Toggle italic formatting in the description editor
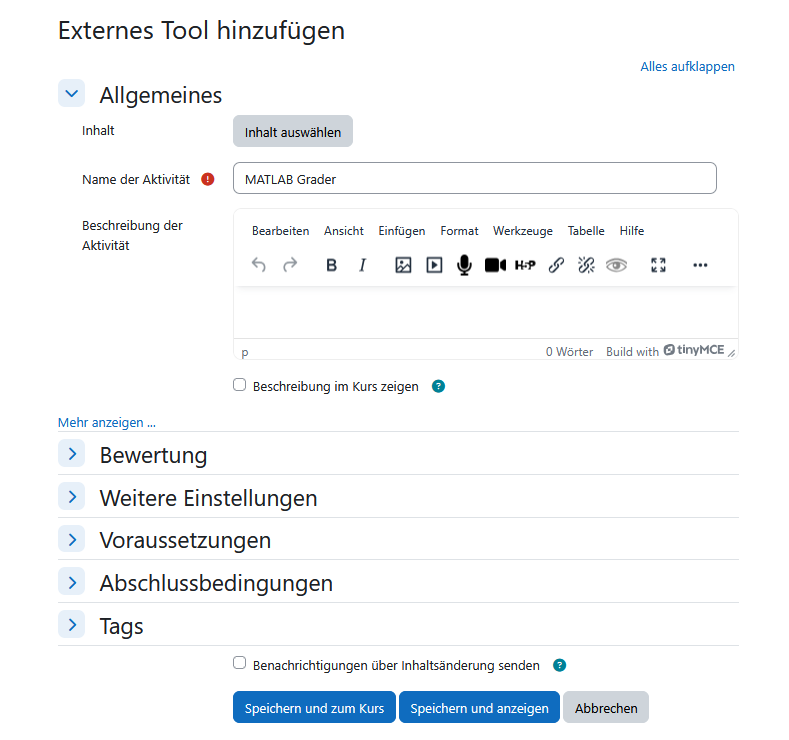Screen dimensions: 789x740 [362, 265]
